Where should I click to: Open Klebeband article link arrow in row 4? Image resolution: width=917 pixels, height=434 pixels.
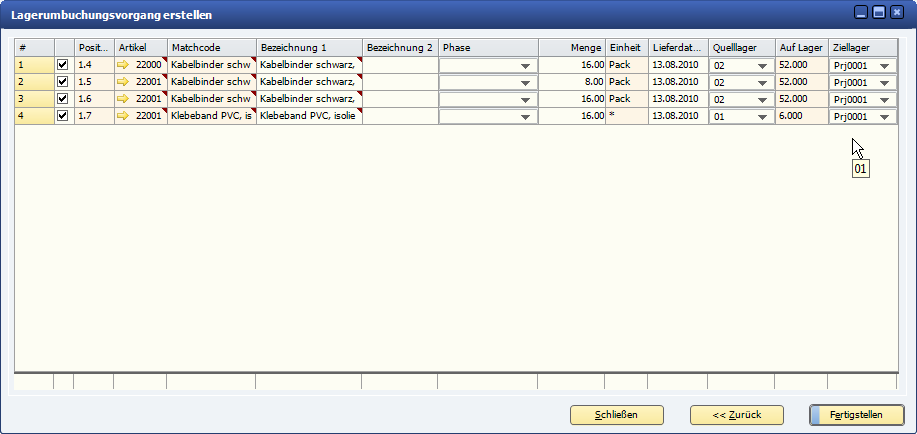124,116
